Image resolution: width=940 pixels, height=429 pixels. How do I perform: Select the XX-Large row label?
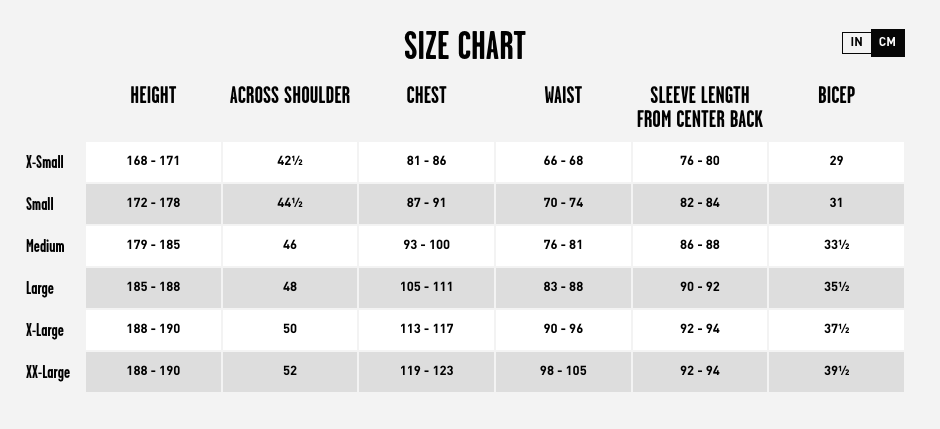[x=48, y=372]
